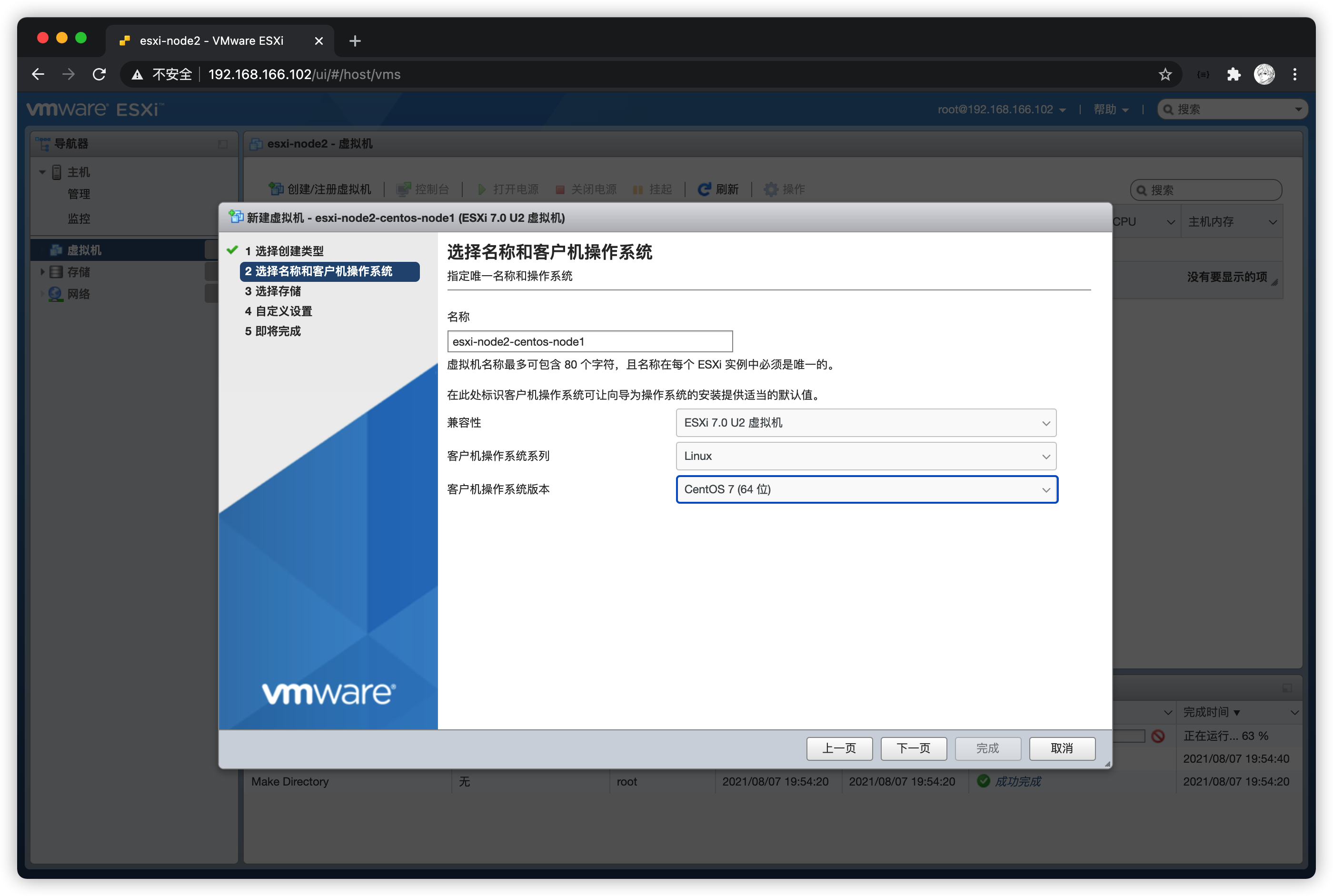Click the browser reload icon

99,74
